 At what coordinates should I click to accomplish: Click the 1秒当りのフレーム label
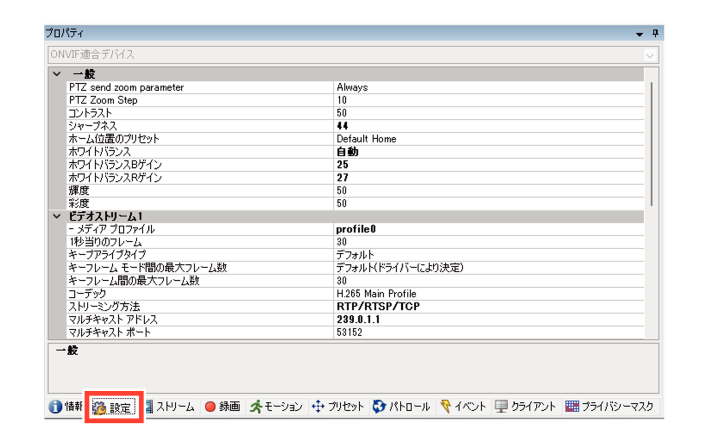click(x=105, y=242)
